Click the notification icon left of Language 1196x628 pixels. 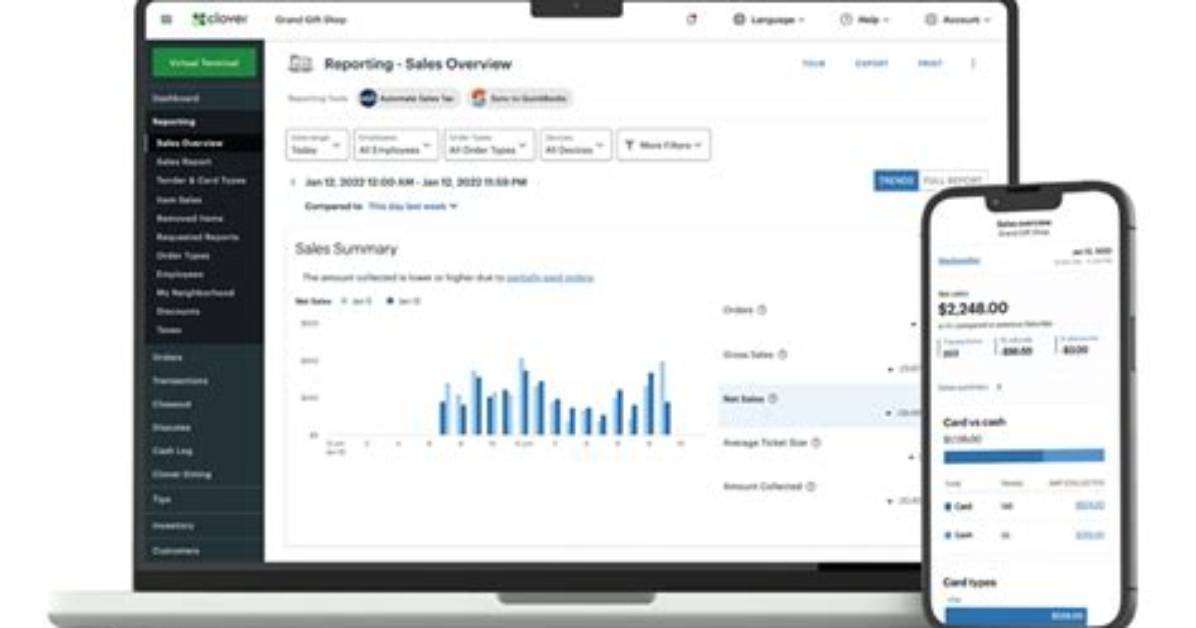pos(692,19)
